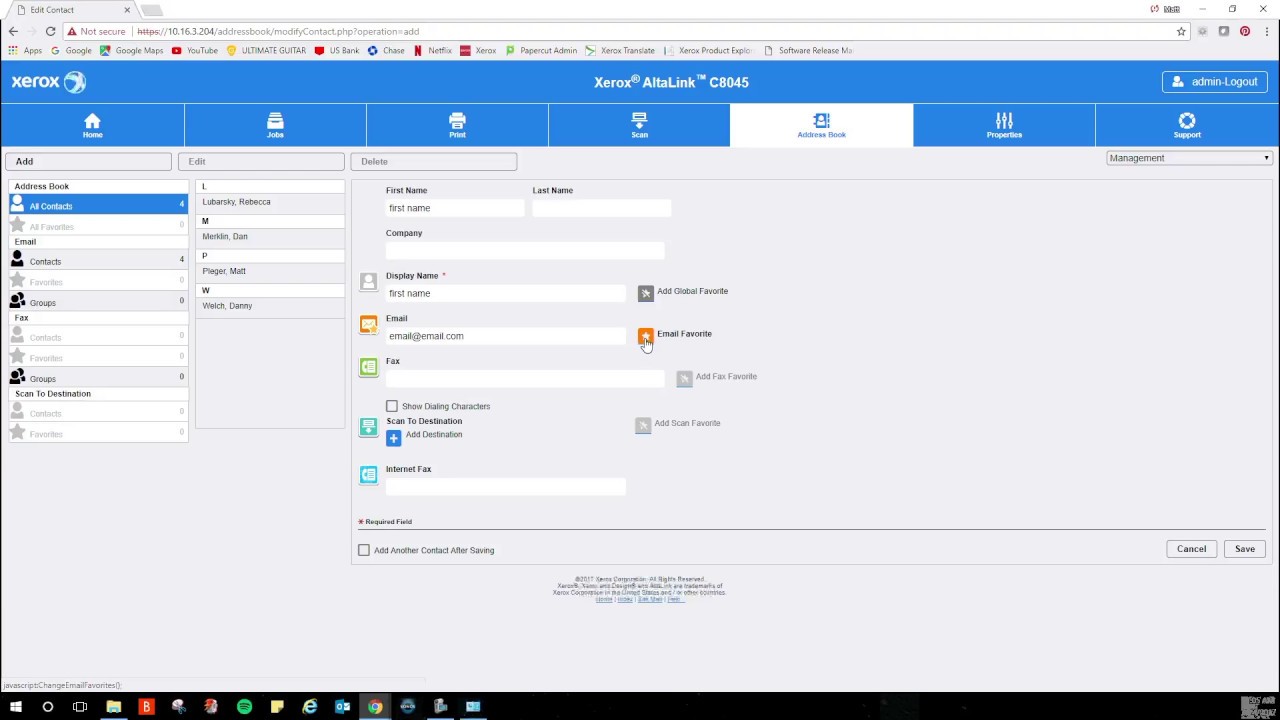
Task: Select All Favorites in address book
Action: [98, 226]
